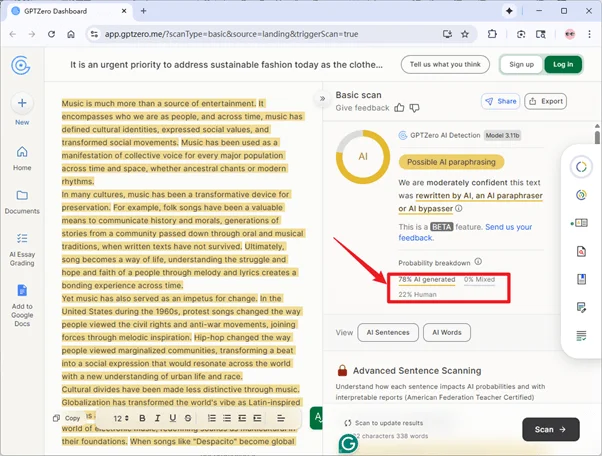Viewport: 602px width, 456px height.
Task: Open browser extensions puzzle icon
Action: coord(492,34)
